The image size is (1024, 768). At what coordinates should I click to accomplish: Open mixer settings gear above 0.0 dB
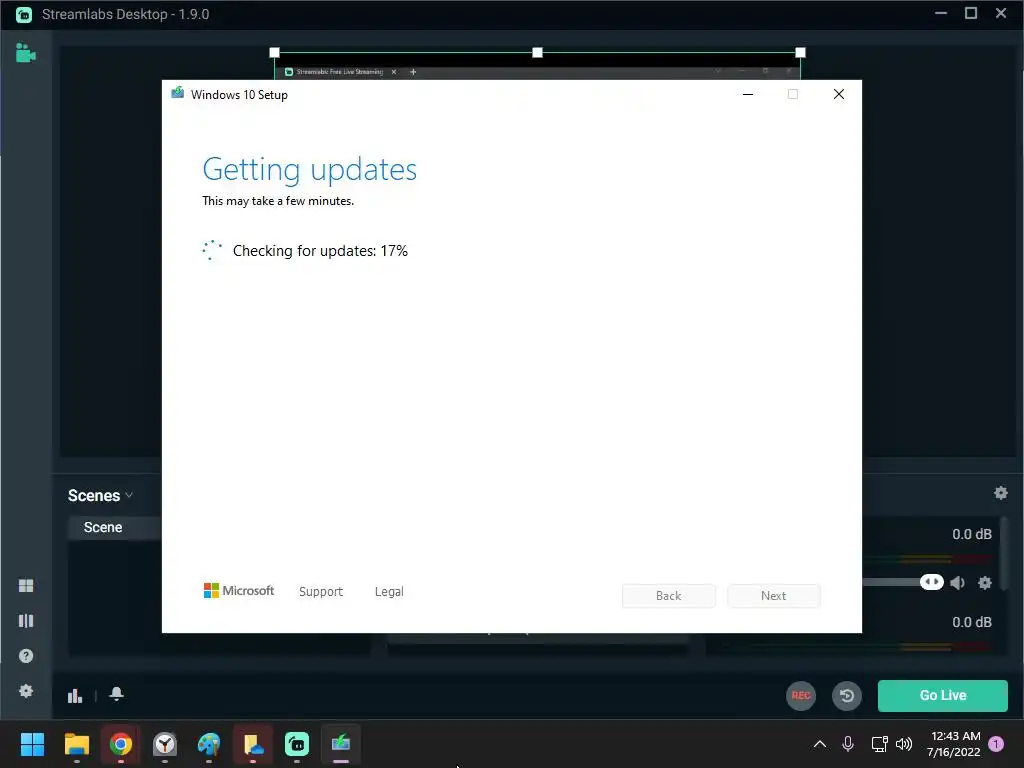[1000, 493]
